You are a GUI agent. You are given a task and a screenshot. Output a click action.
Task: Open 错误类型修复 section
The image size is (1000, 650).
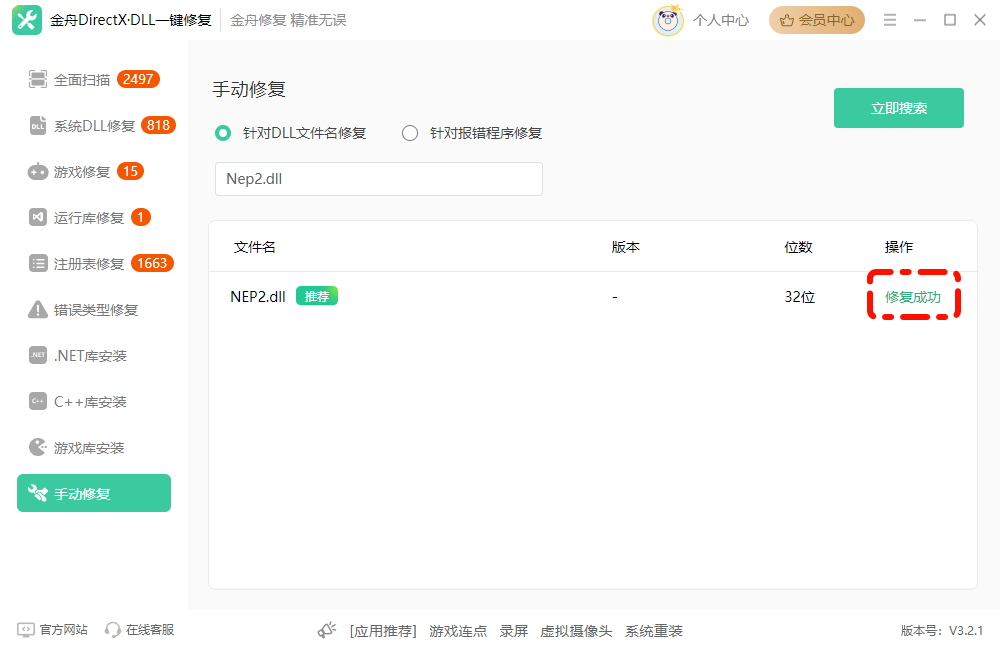94,309
